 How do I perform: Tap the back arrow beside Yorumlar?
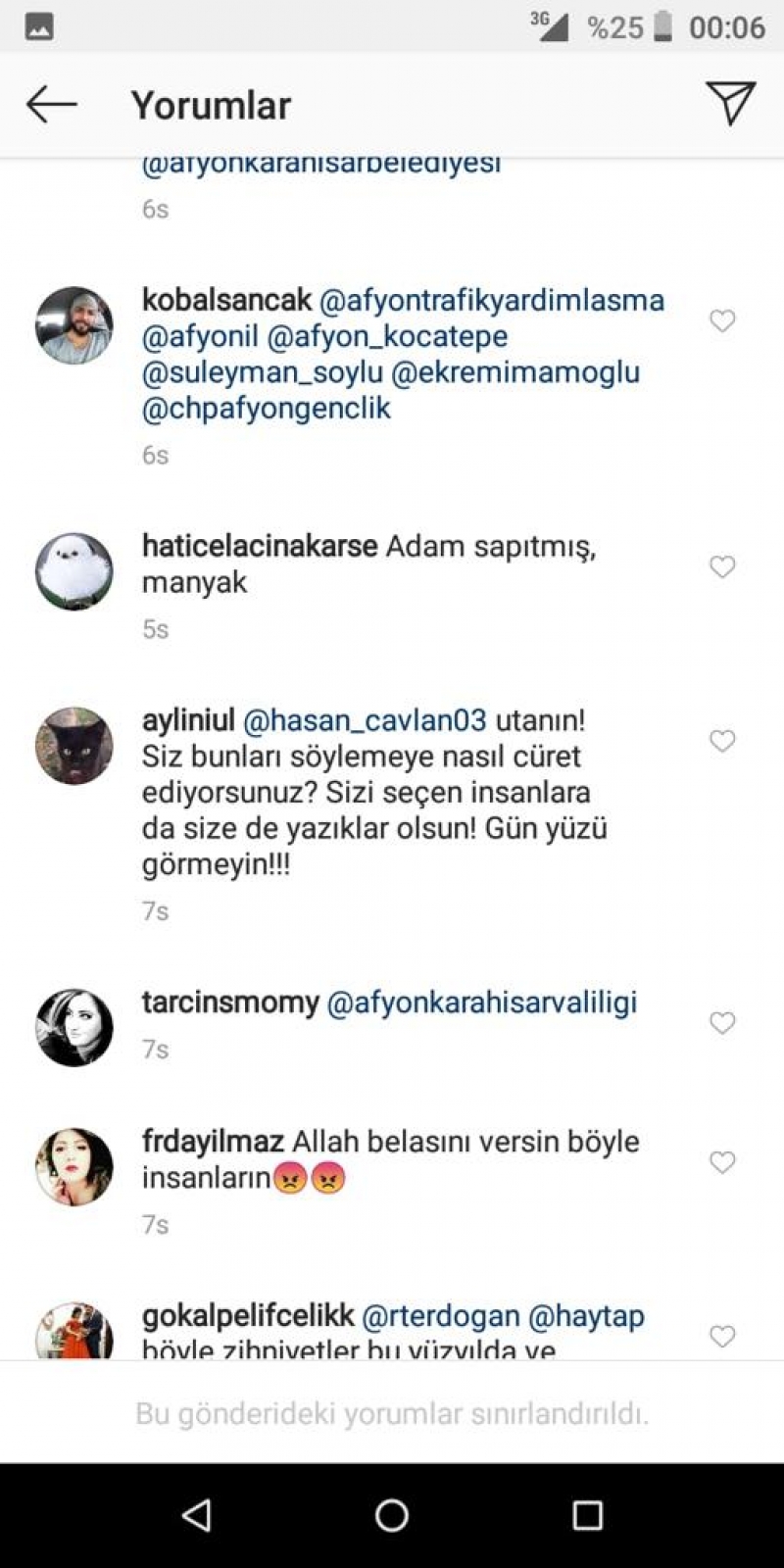click(51, 104)
